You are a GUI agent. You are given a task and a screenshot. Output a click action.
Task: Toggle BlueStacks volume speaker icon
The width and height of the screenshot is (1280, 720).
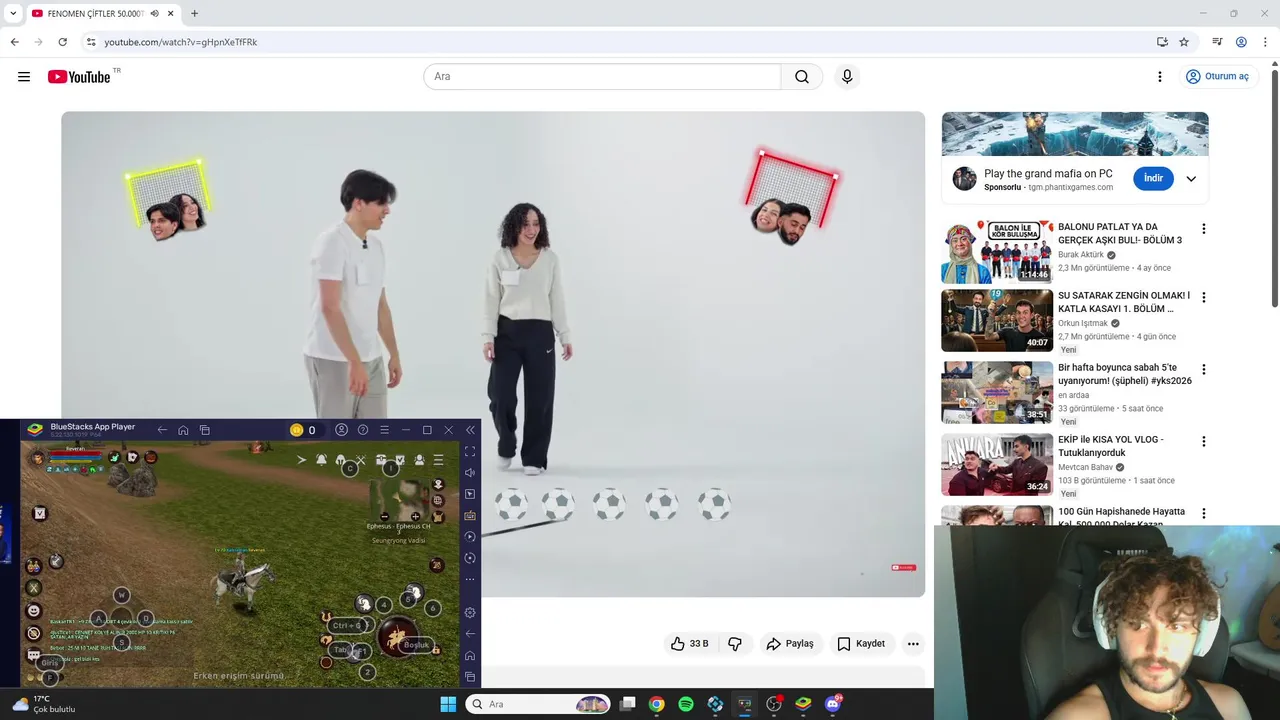pos(470,473)
